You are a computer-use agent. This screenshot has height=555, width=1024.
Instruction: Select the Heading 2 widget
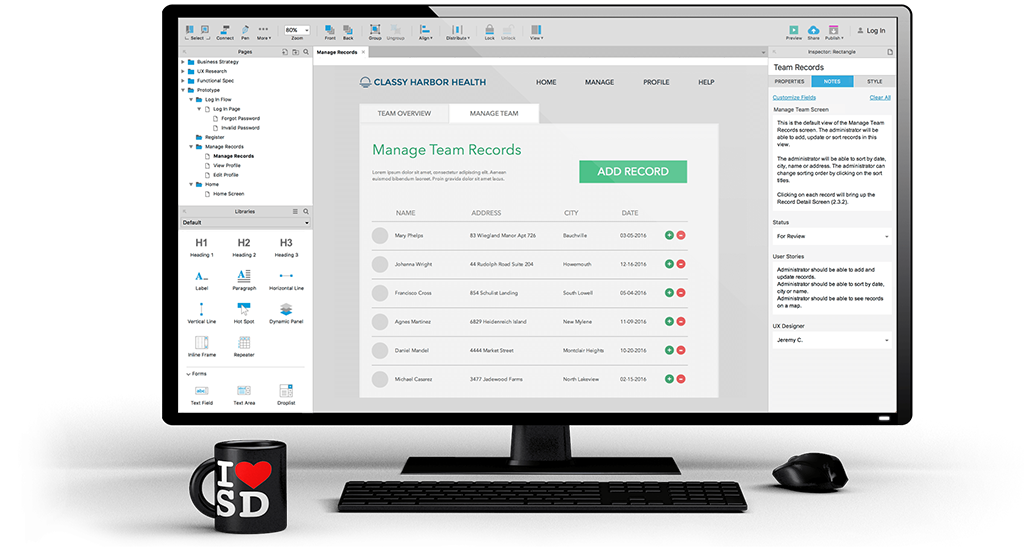(244, 247)
